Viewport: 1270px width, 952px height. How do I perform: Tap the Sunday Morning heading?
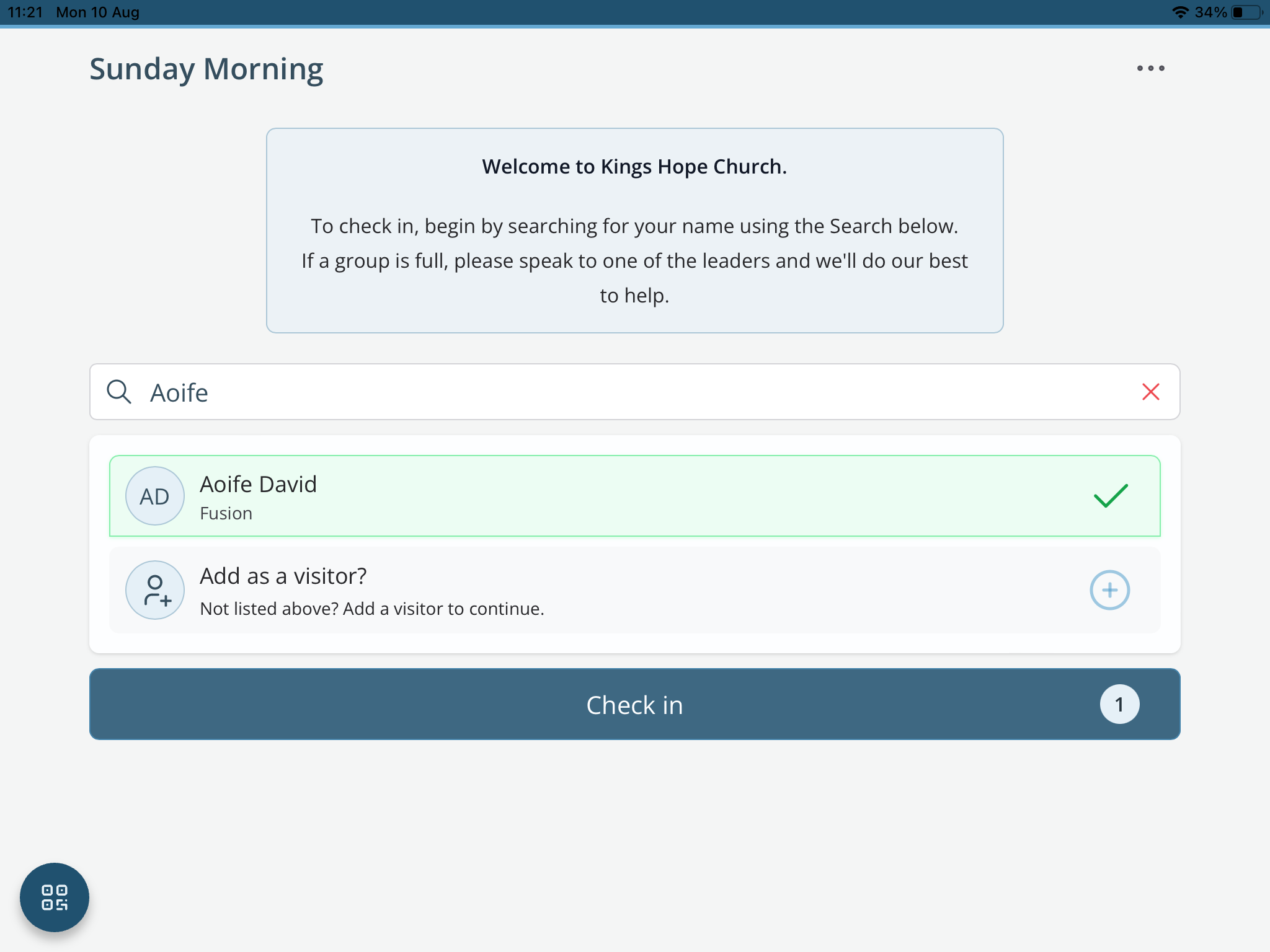click(206, 69)
